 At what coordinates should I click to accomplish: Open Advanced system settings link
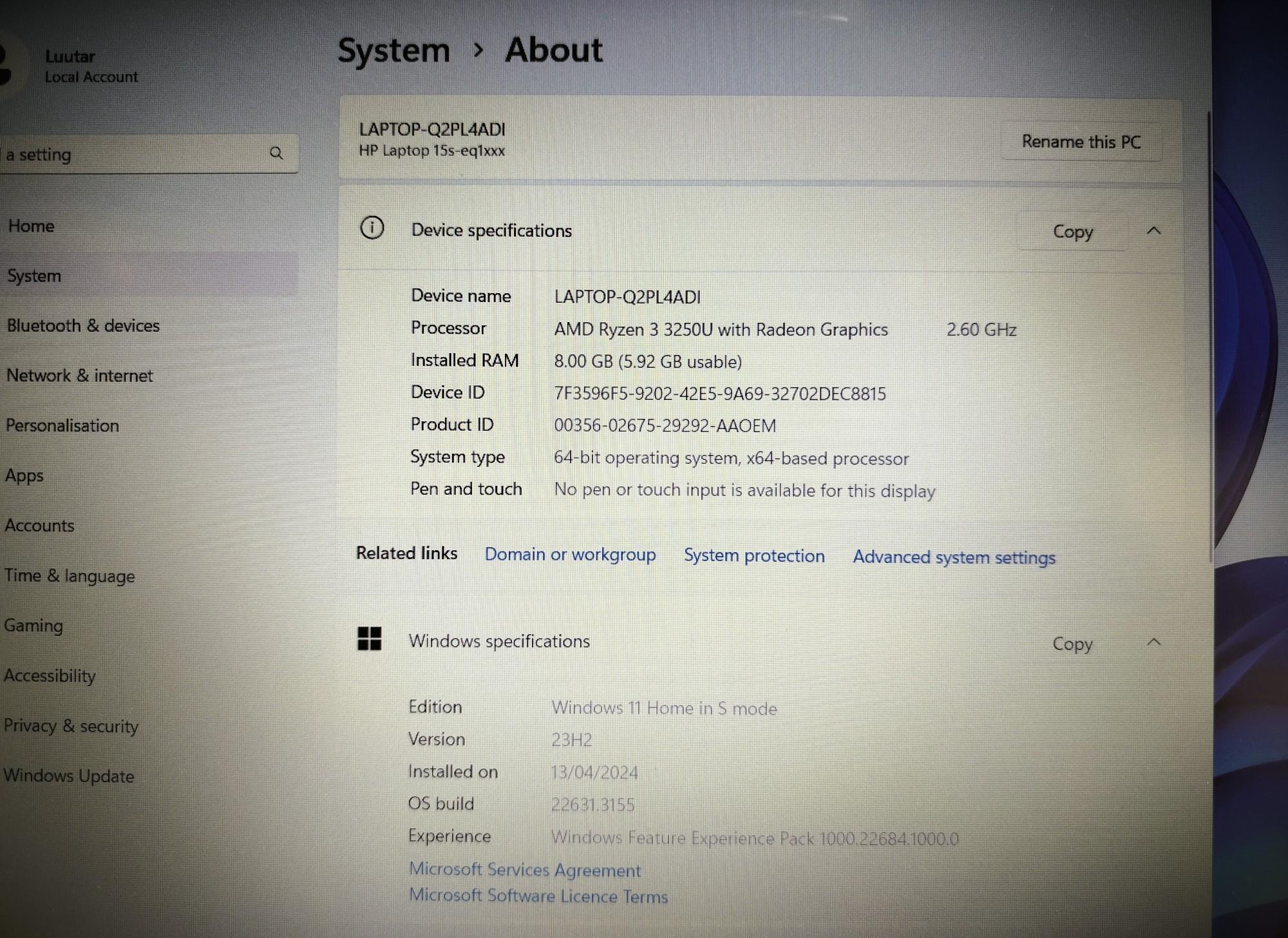coord(954,557)
